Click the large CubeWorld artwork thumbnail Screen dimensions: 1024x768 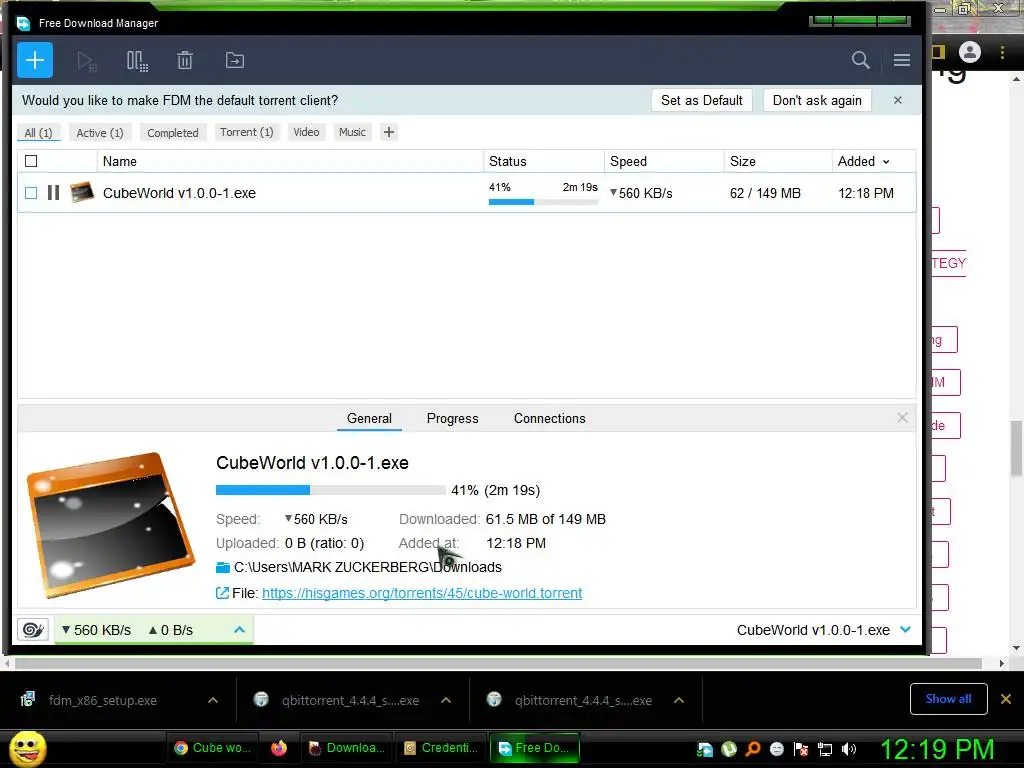click(110, 524)
